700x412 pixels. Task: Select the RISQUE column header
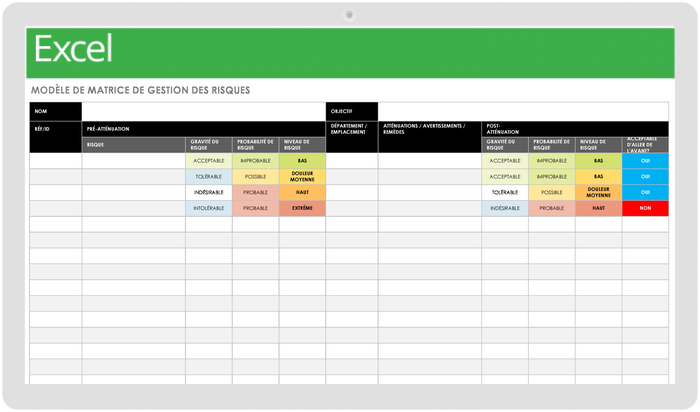(133, 144)
